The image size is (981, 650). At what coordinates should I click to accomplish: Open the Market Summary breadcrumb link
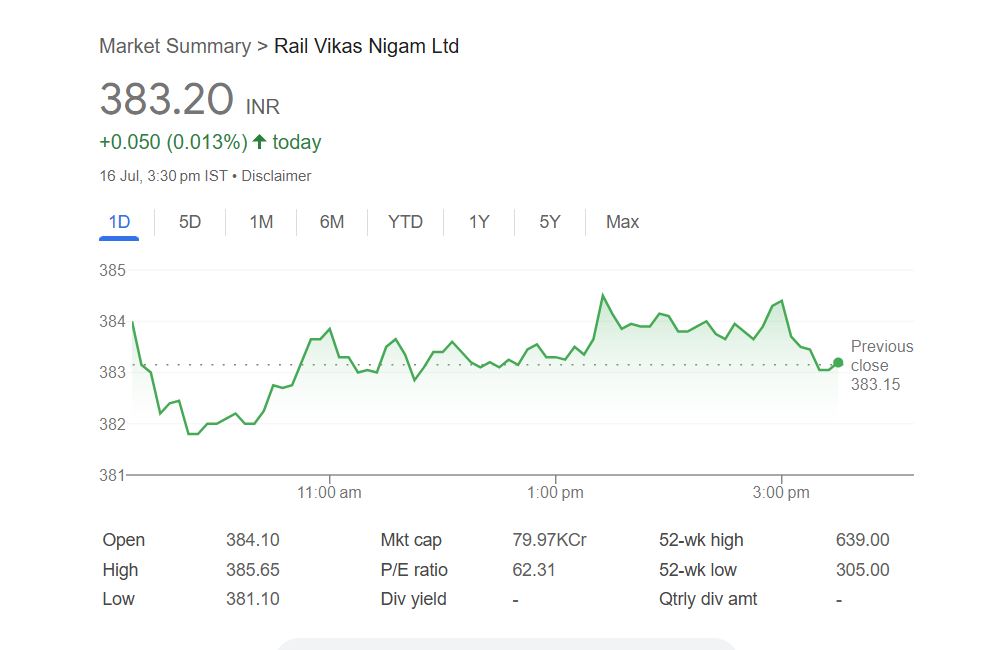pyautogui.click(x=175, y=46)
